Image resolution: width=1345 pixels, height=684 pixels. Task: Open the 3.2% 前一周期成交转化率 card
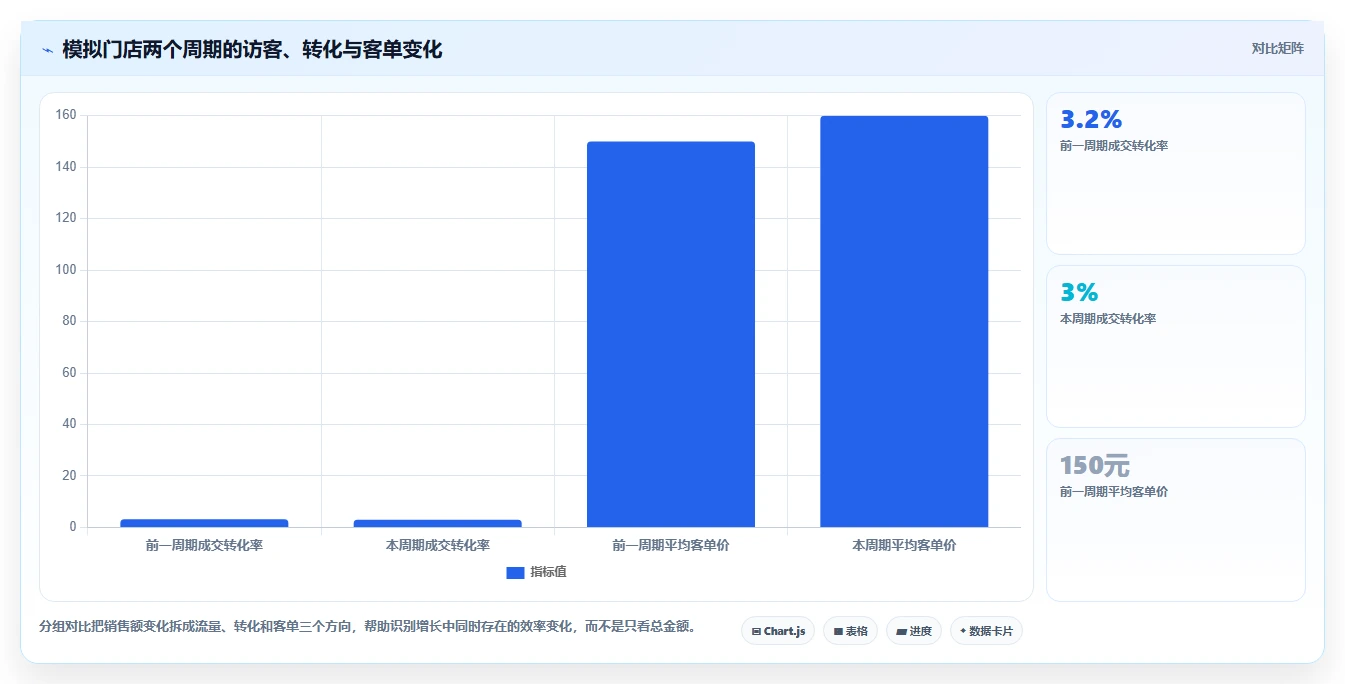point(1176,174)
